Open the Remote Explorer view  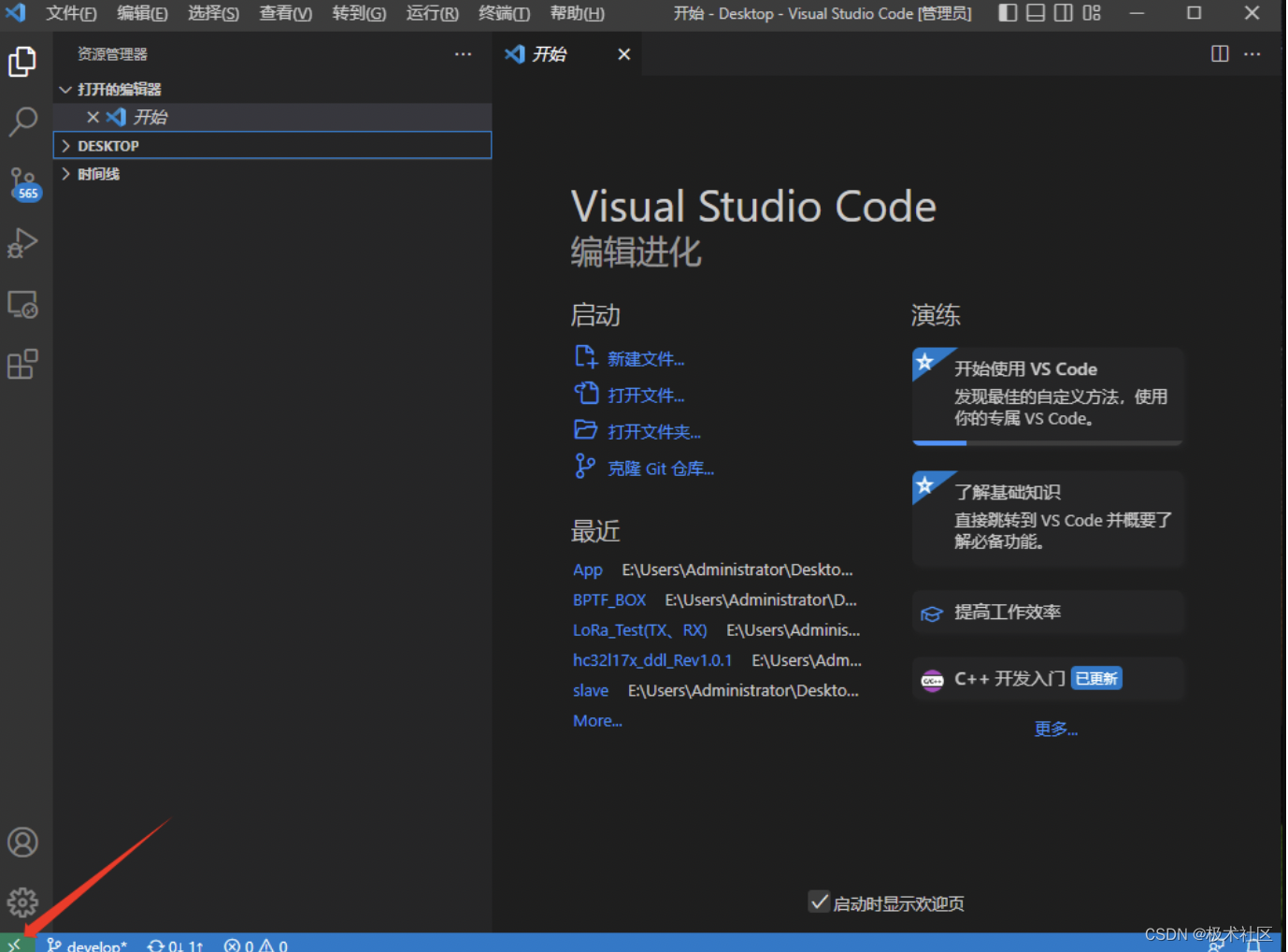(22, 304)
